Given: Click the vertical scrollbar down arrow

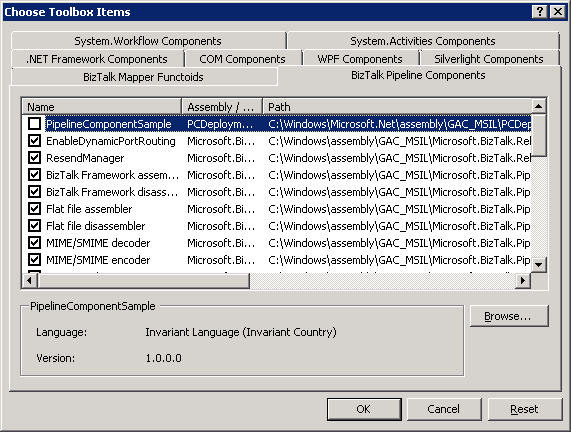Looking at the screenshot, I should click(539, 264).
